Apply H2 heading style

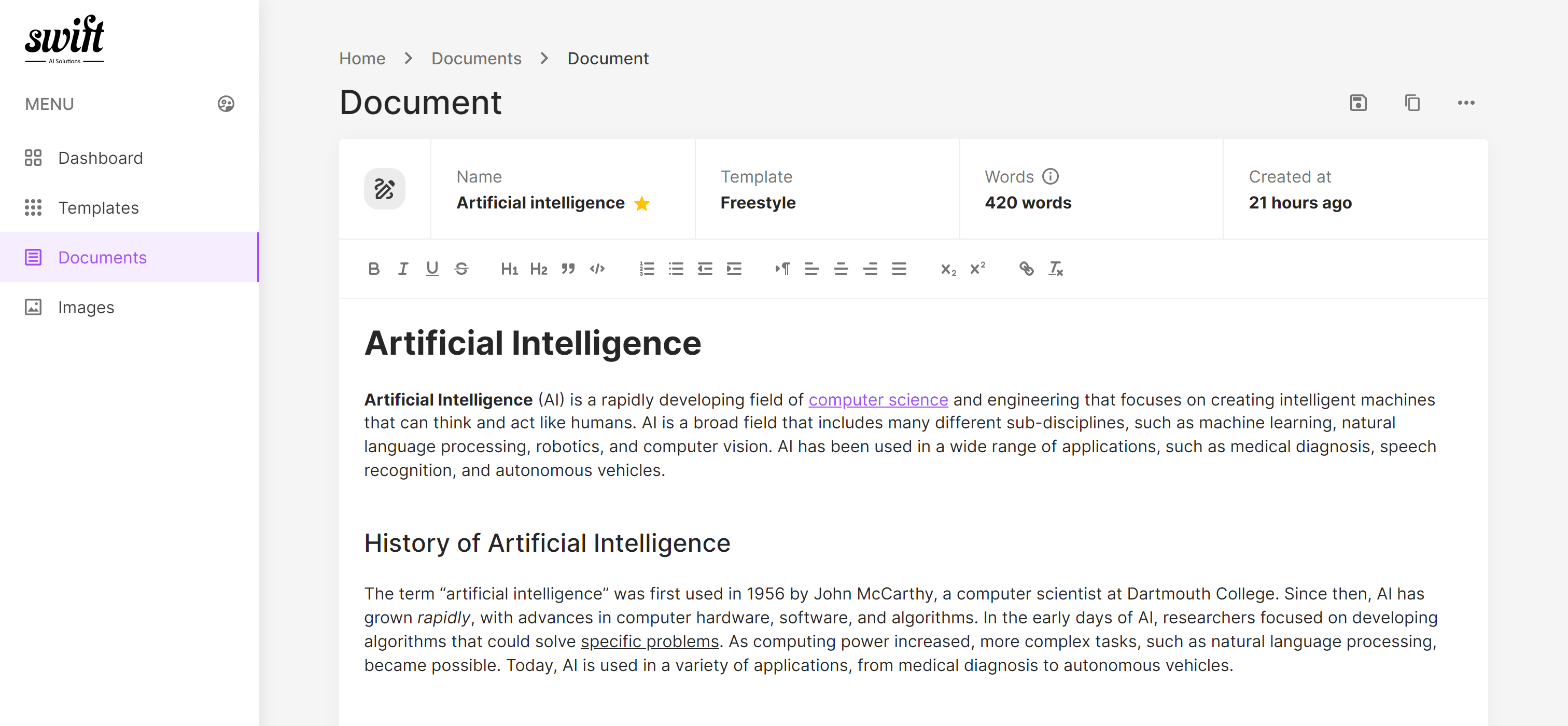[x=538, y=268]
